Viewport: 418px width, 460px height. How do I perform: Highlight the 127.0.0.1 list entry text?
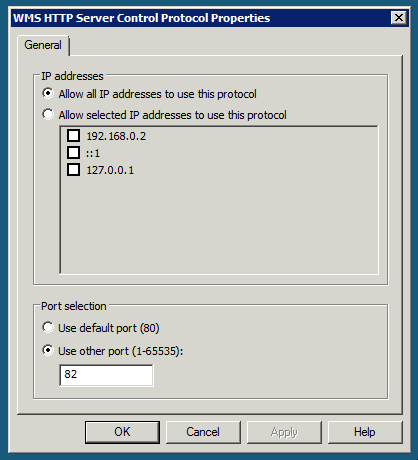pyautogui.click(x=110, y=170)
